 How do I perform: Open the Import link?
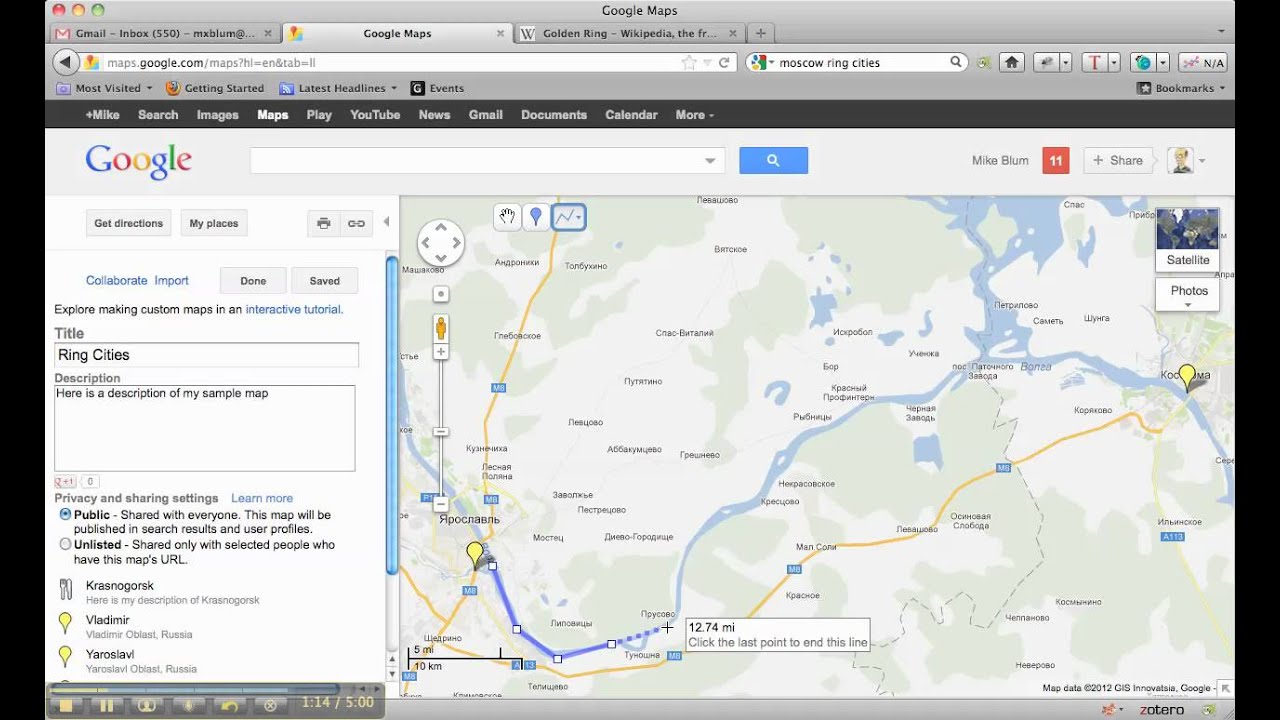click(171, 281)
